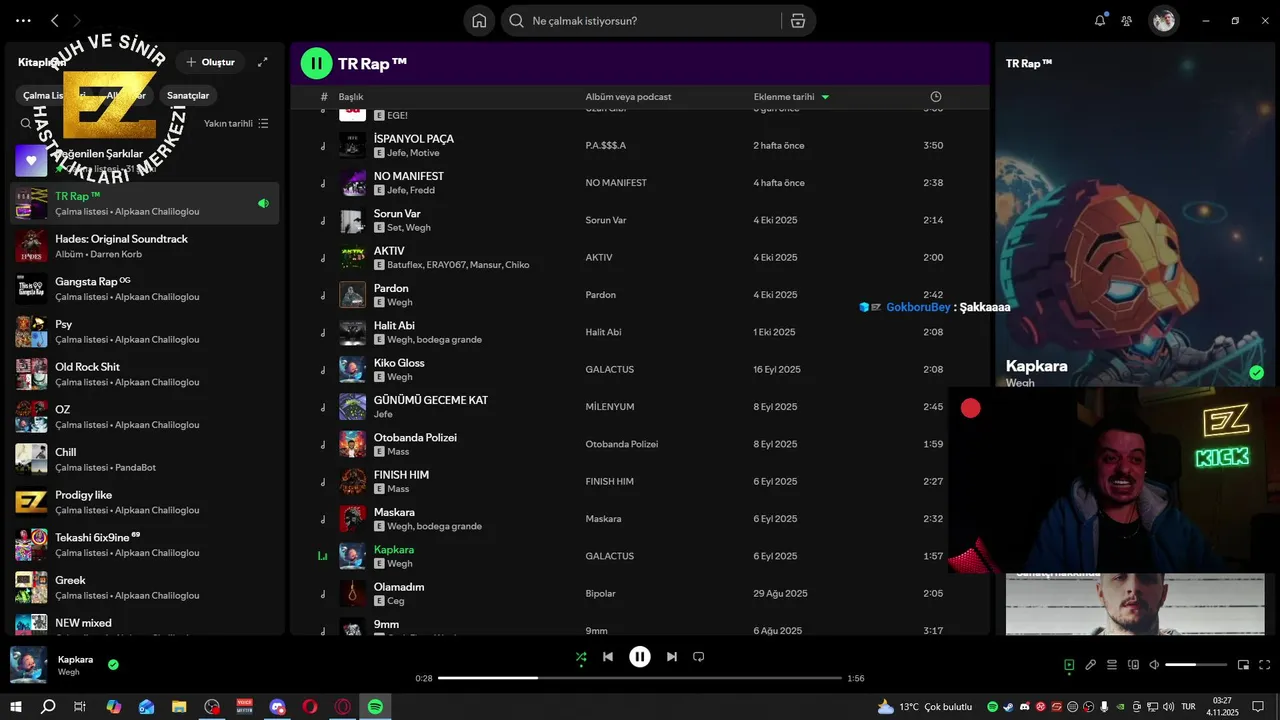This screenshot has width=1280, height=720.
Task: Click the Kapkara cover art in player bar
Action: coord(28,665)
